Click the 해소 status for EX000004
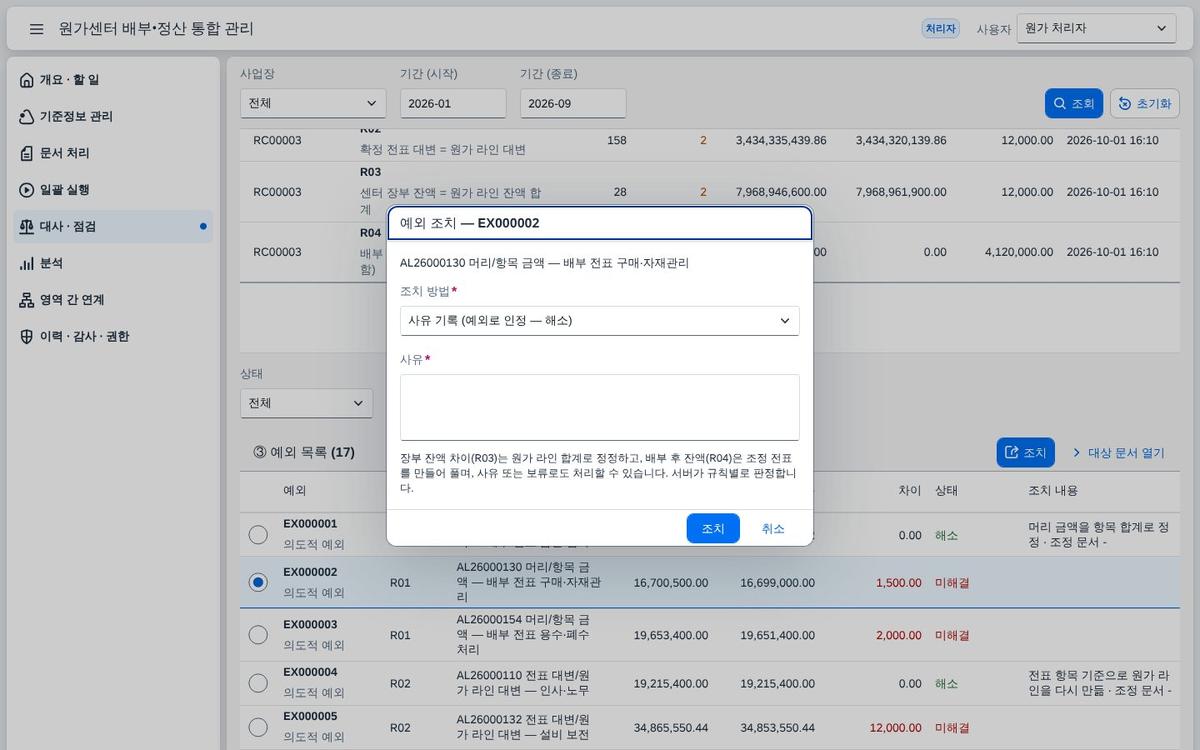The image size is (1200, 750). (946, 683)
